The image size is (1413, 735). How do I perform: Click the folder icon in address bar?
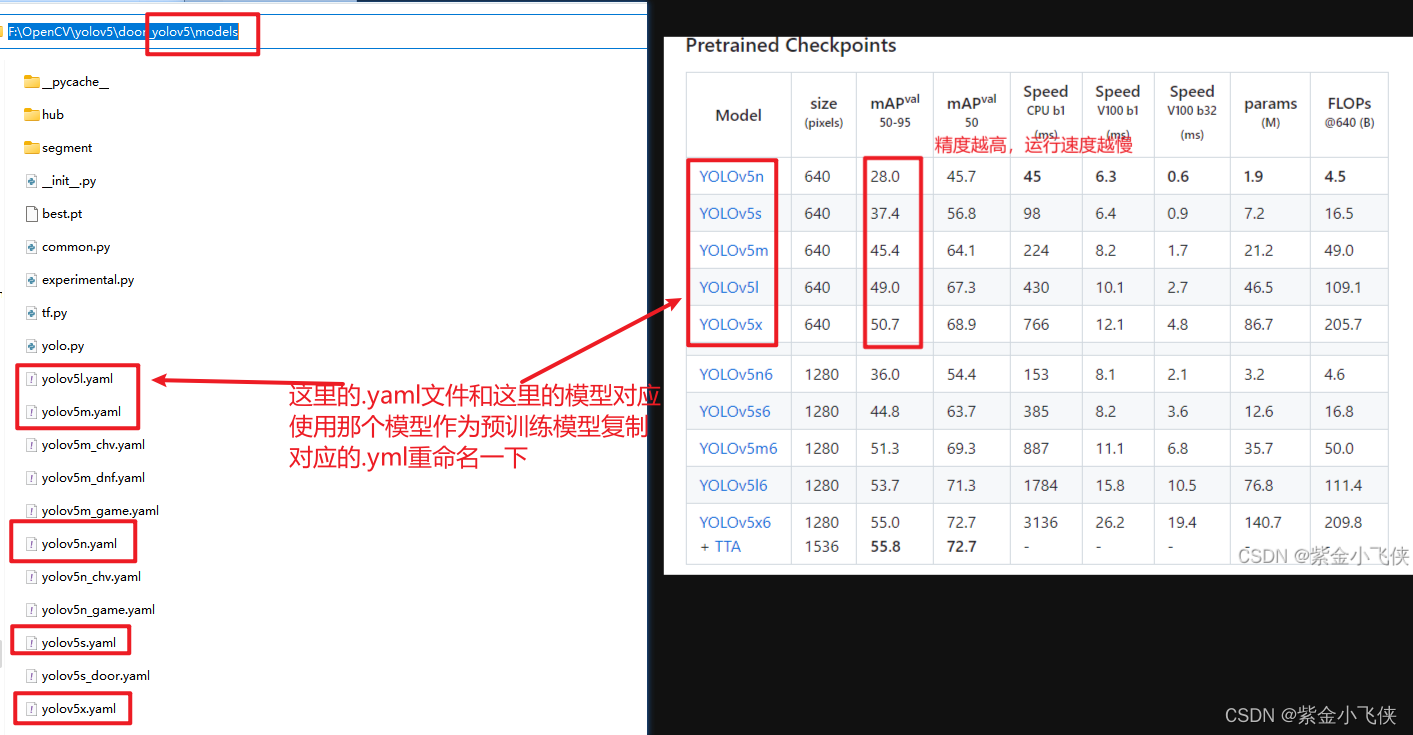(x=3, y=32)
